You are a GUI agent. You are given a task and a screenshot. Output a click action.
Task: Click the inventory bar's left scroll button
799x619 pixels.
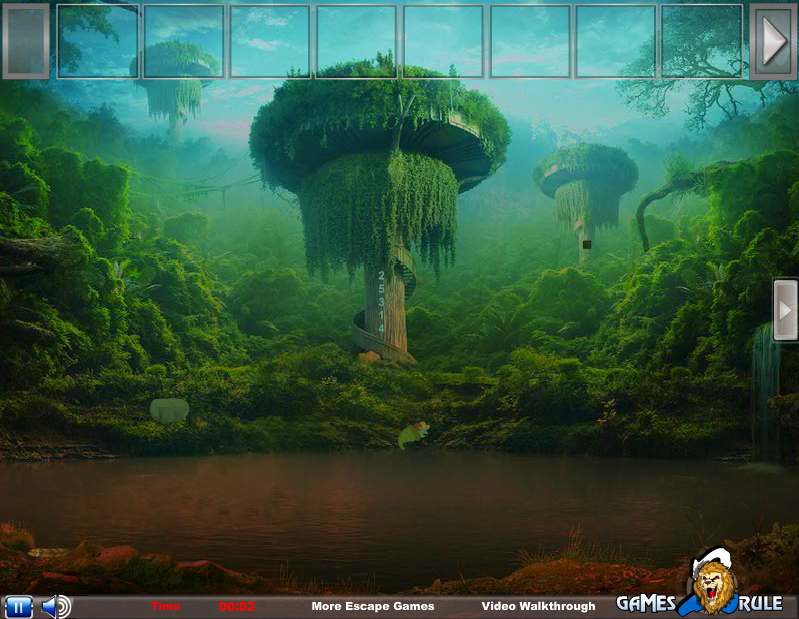pos(26,41)
